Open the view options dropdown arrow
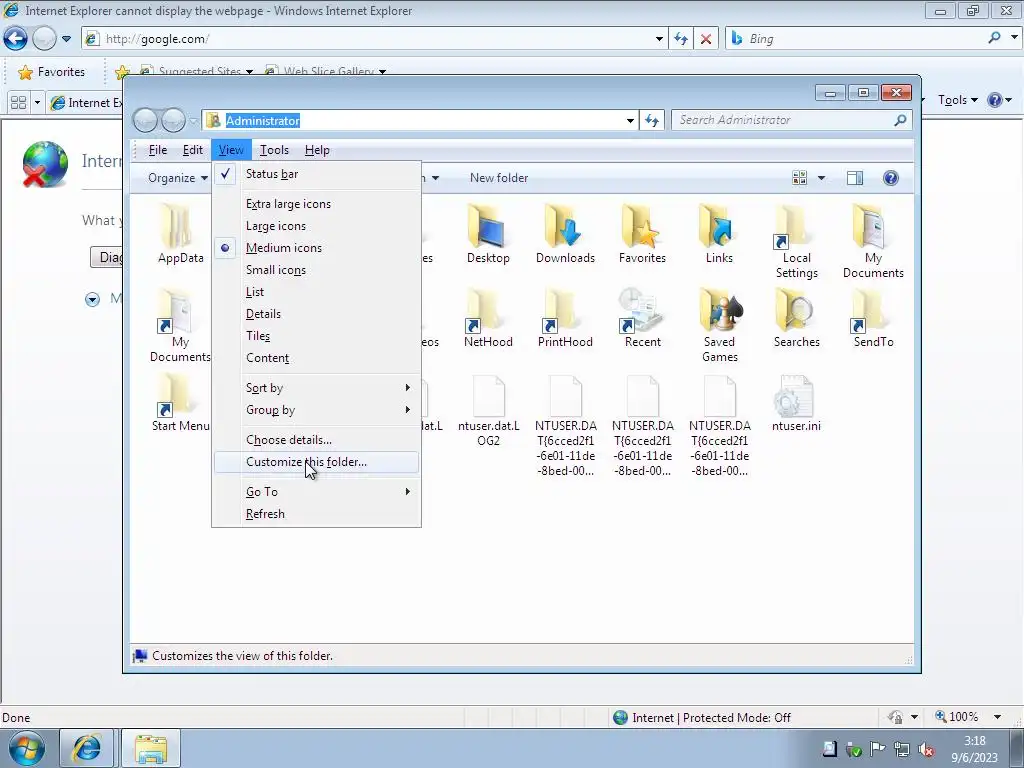The height and width of the screenshot is (768, 1024). (821, 178)
